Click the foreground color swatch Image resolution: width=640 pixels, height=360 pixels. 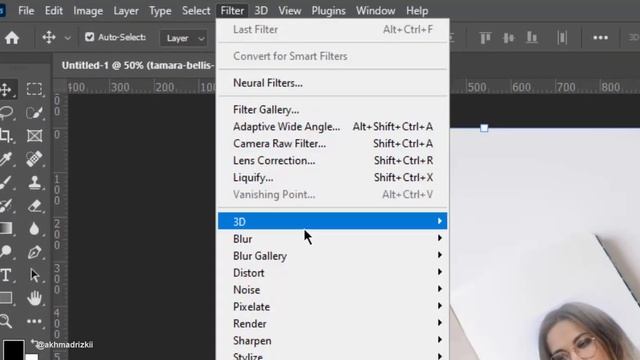[13, 350]
